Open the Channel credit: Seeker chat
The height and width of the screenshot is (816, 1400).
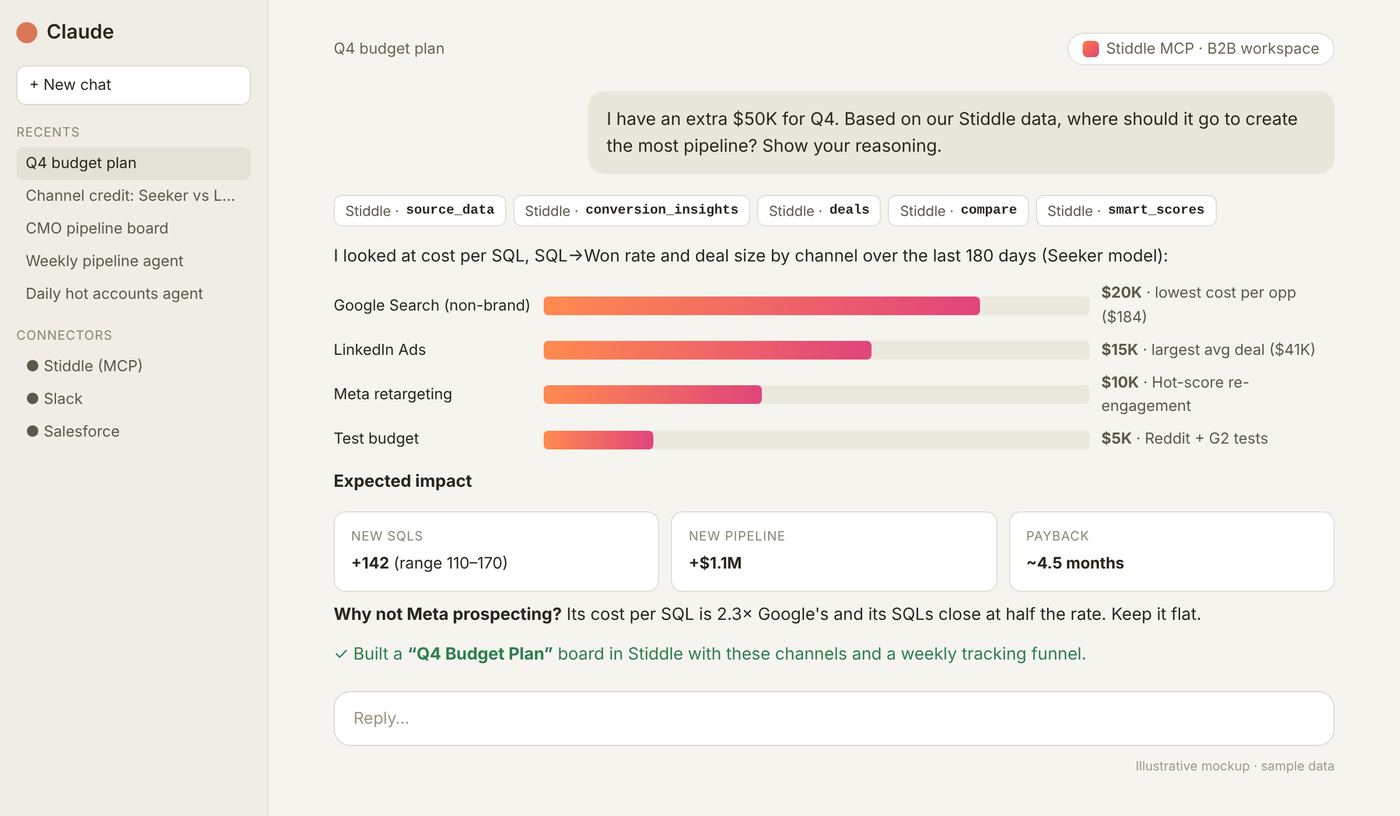click(133, 195)
